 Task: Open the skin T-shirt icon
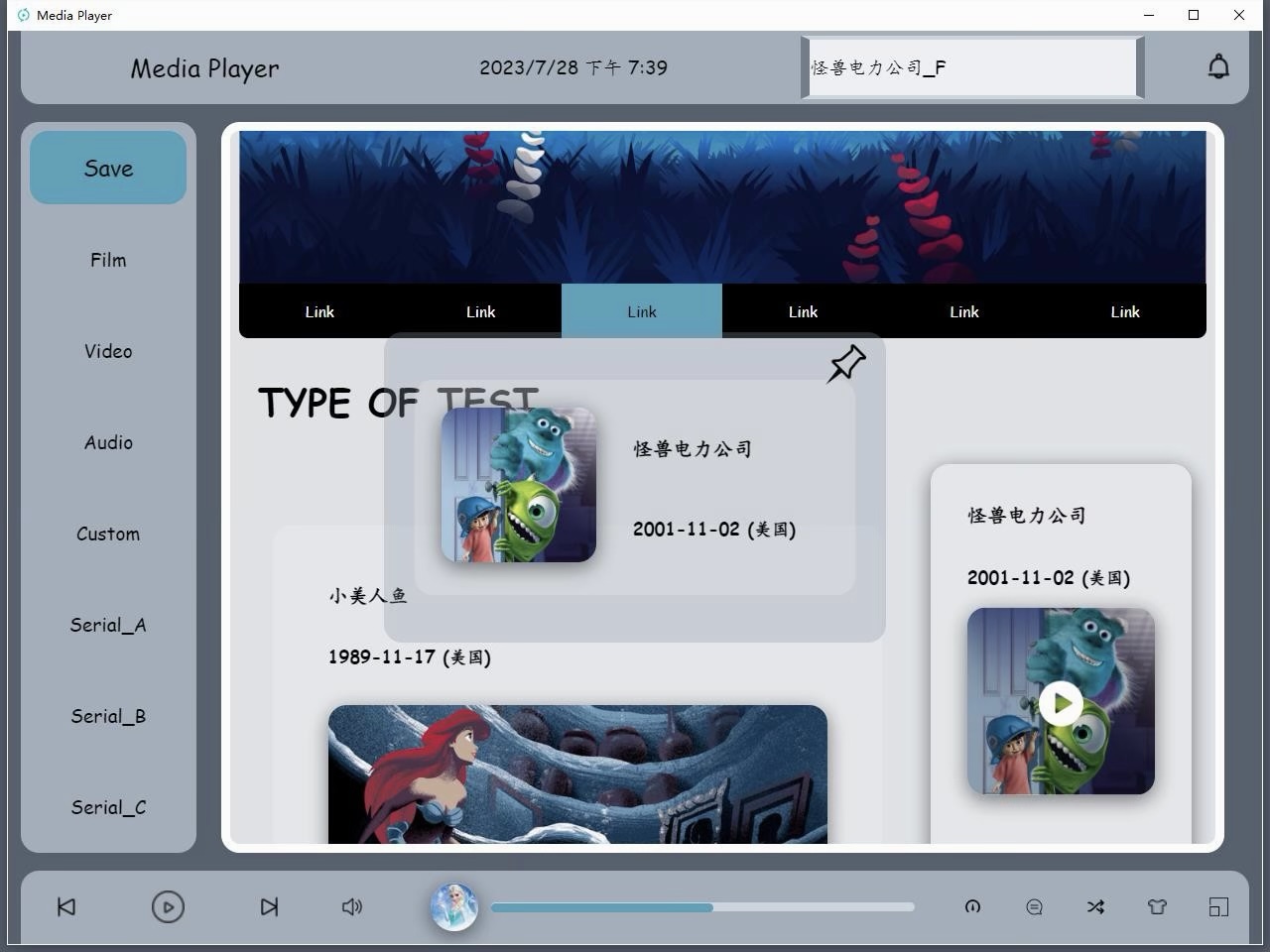click(x=1157, y=906)
